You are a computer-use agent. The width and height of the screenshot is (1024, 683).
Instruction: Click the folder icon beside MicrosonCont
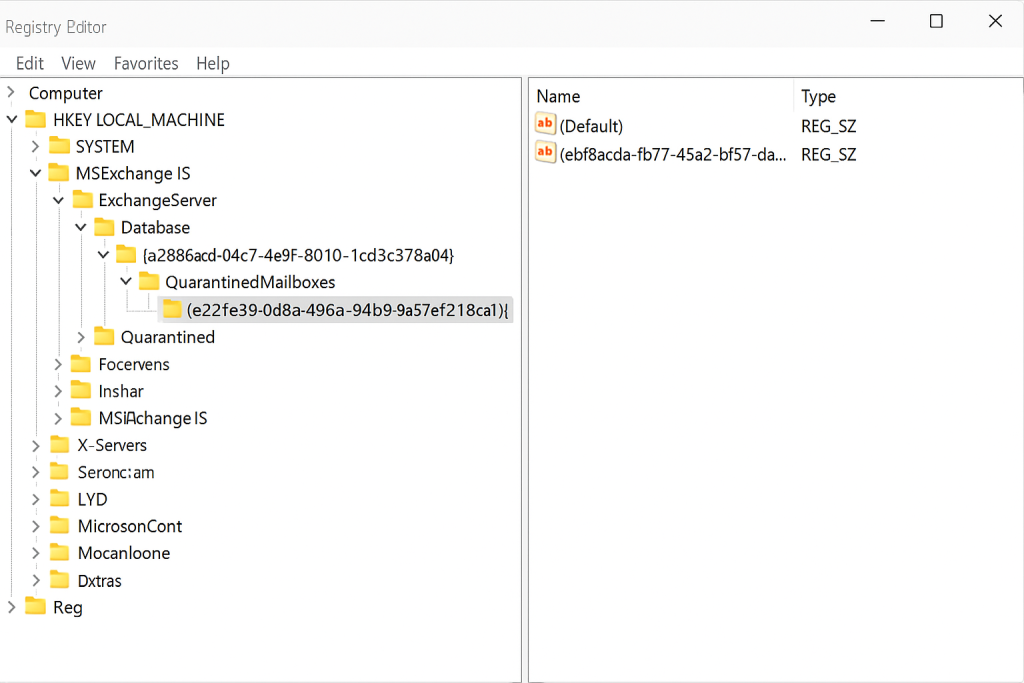[x=60, y=526]
